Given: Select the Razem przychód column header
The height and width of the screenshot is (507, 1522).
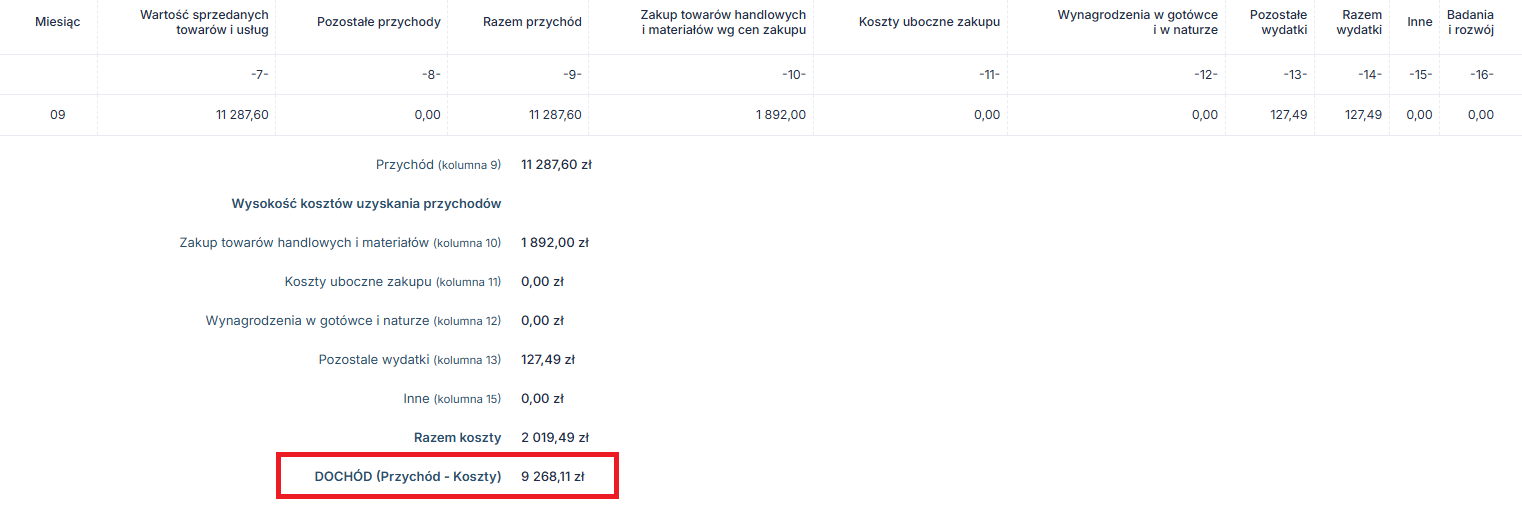Looking at the screenshot, I should coord(532,22).
